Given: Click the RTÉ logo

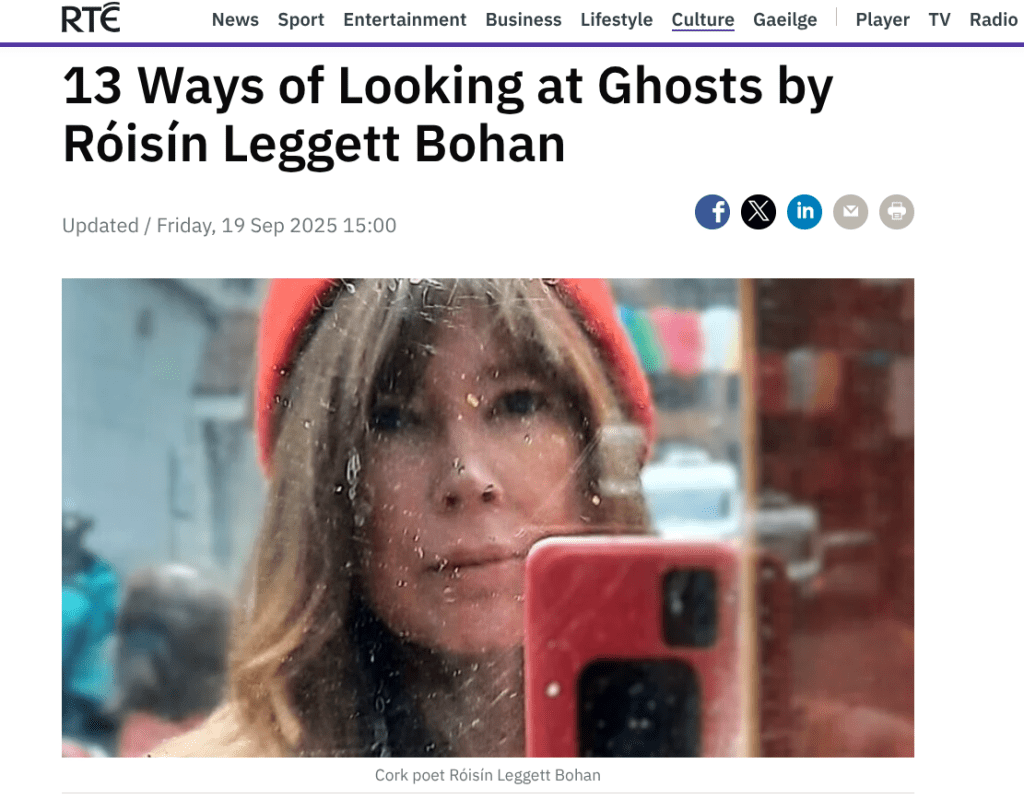Looking at the screenshot, I should [x=91, y=18].
